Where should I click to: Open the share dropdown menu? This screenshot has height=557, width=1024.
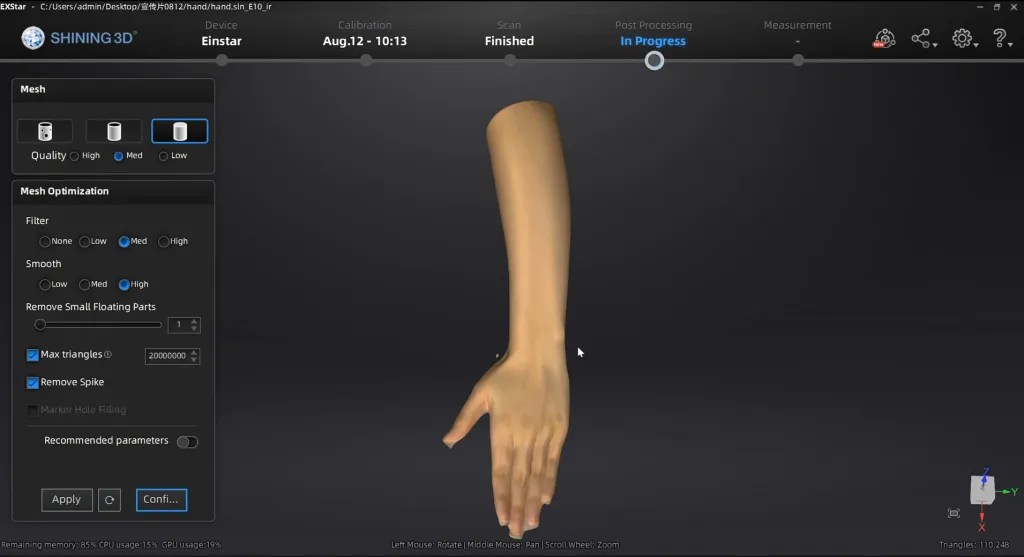(x=923, y=39)
